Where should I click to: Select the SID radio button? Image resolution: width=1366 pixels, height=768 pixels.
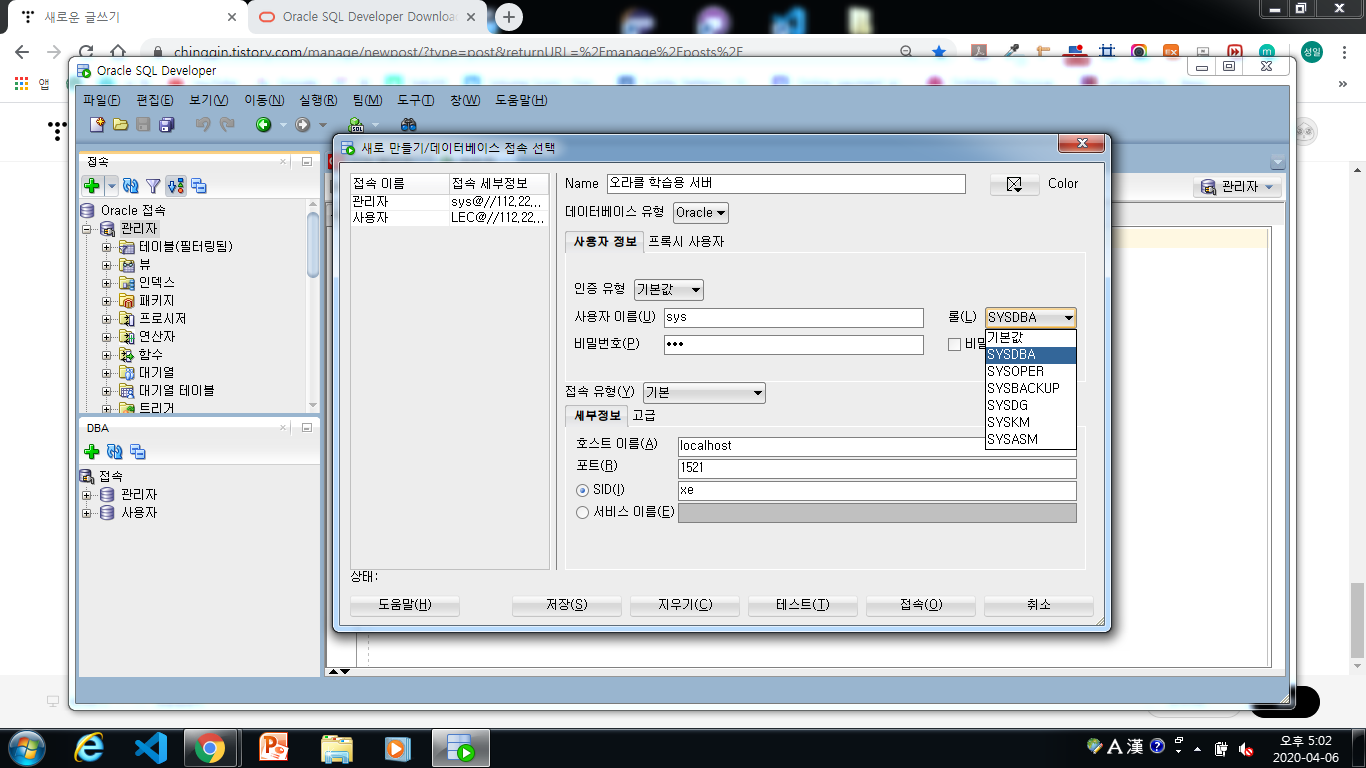(x=583, y=490)
